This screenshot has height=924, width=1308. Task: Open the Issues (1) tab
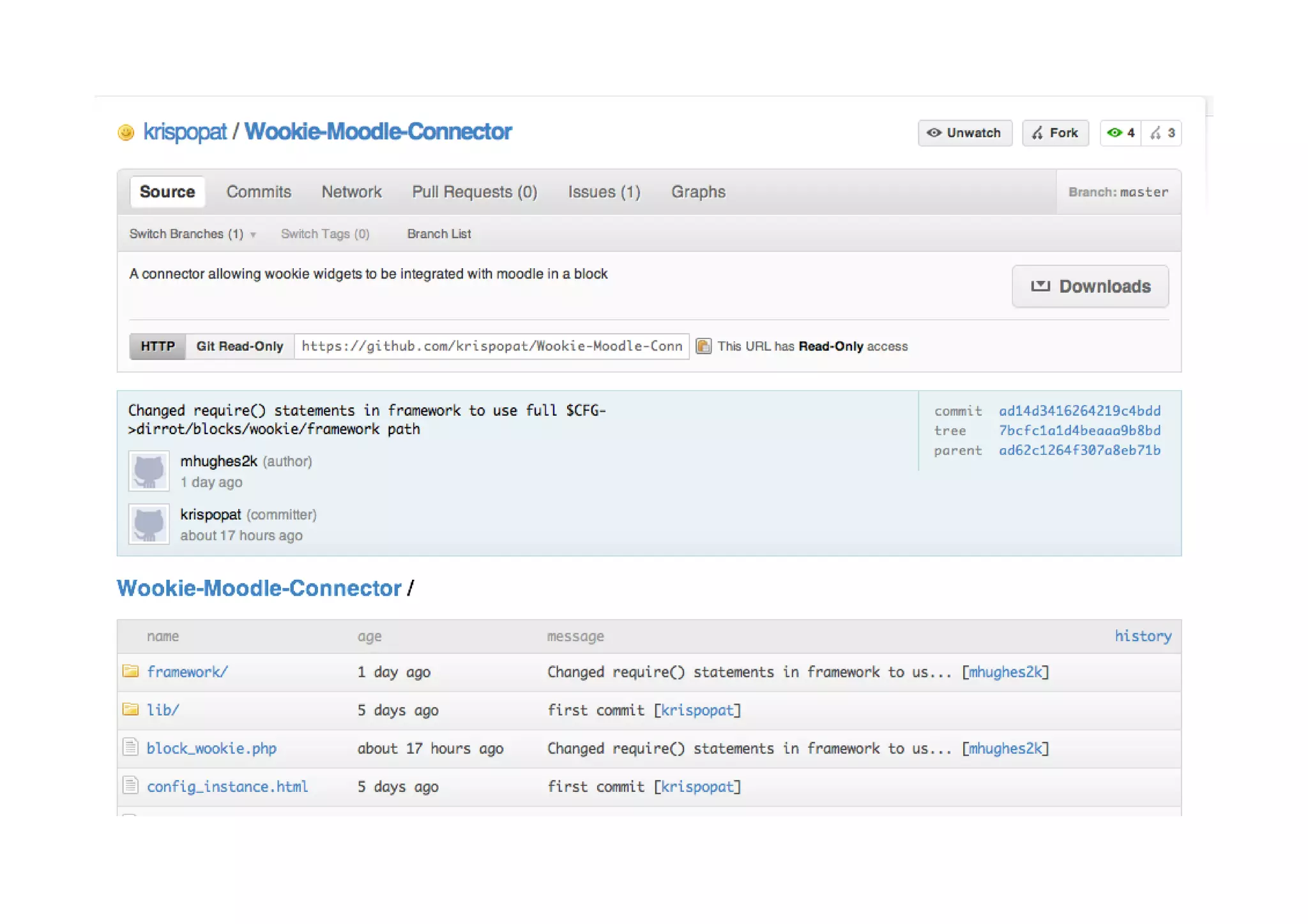tap(604, 192)
